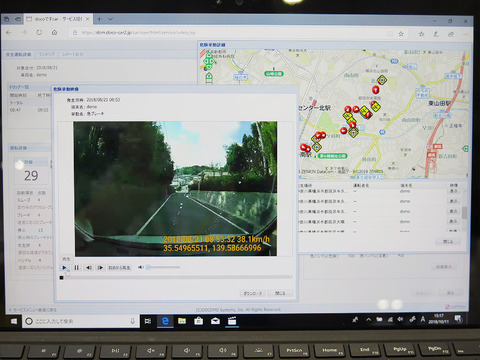Open Microsoft Edge from taskbar
Image resolution: width=480 pixels, height=360 pixels.
(x=165, y=321)
